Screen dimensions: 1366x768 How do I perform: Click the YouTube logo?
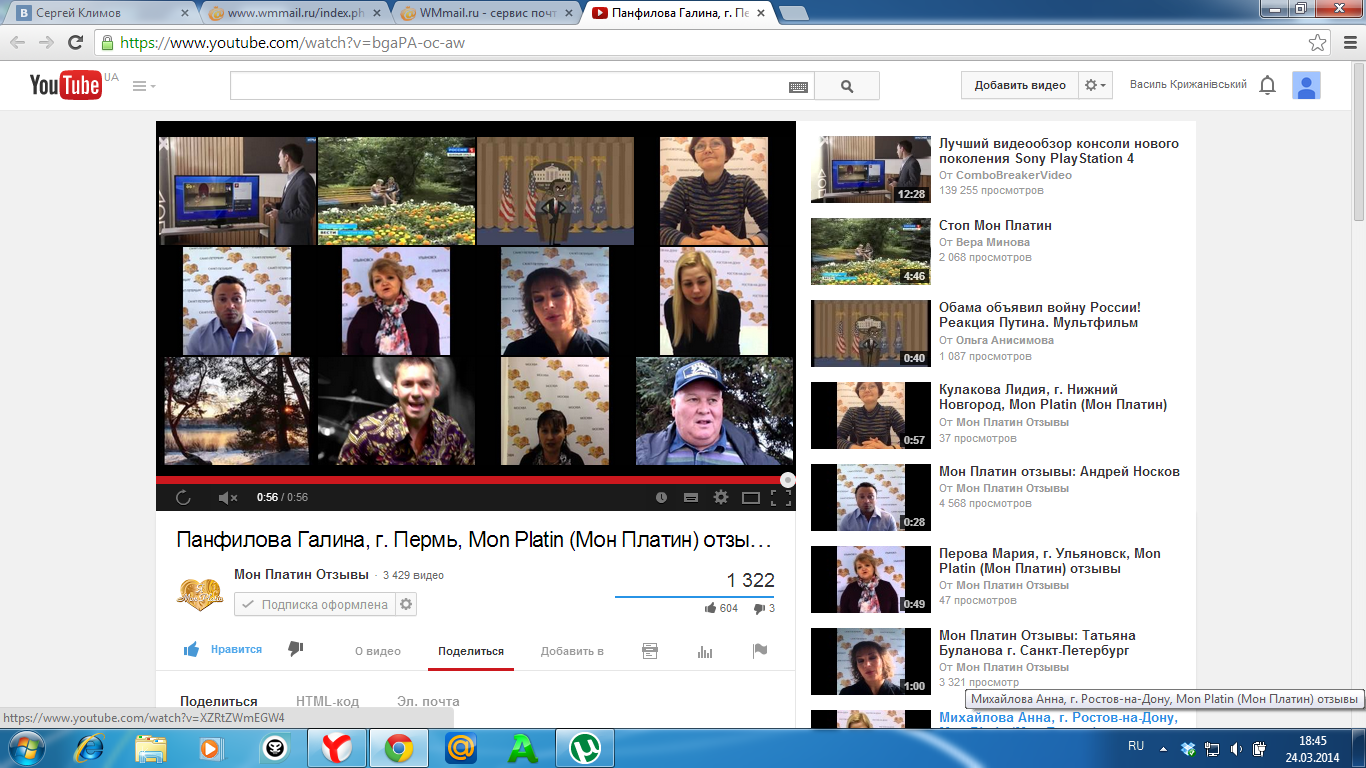pyautogui.click(x=65, y=86)
